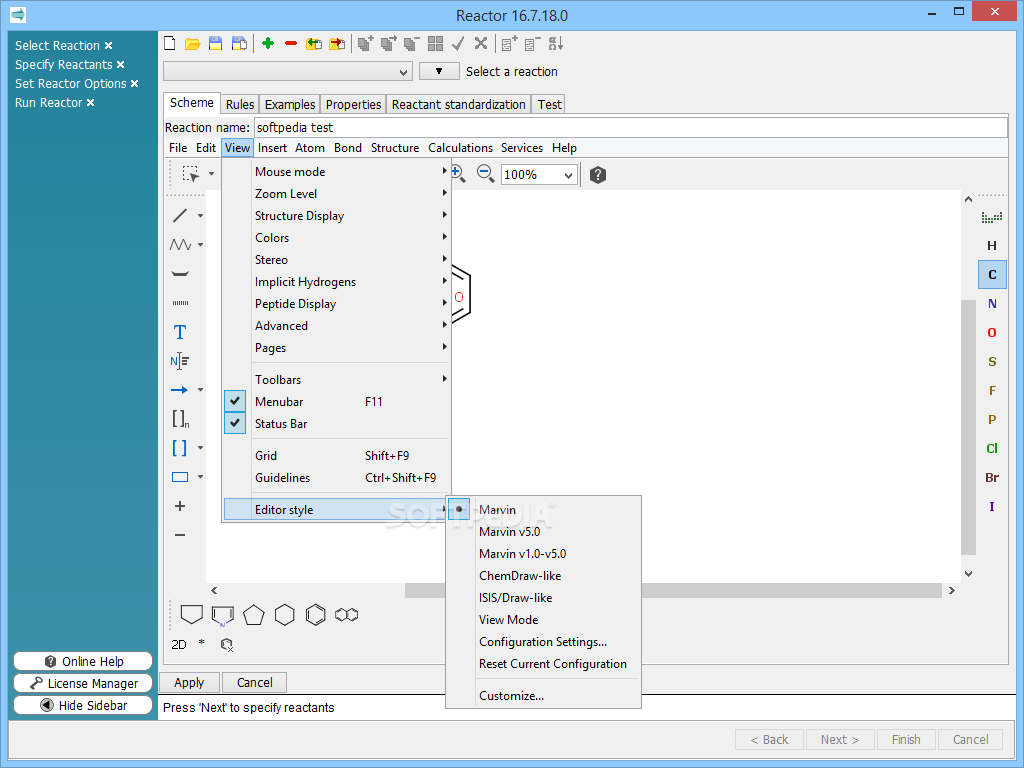This screenshot has height=768, width=1024.
Task: Select the rectangle selection tool
Action: pyautogui.click(x=191, y=174)
